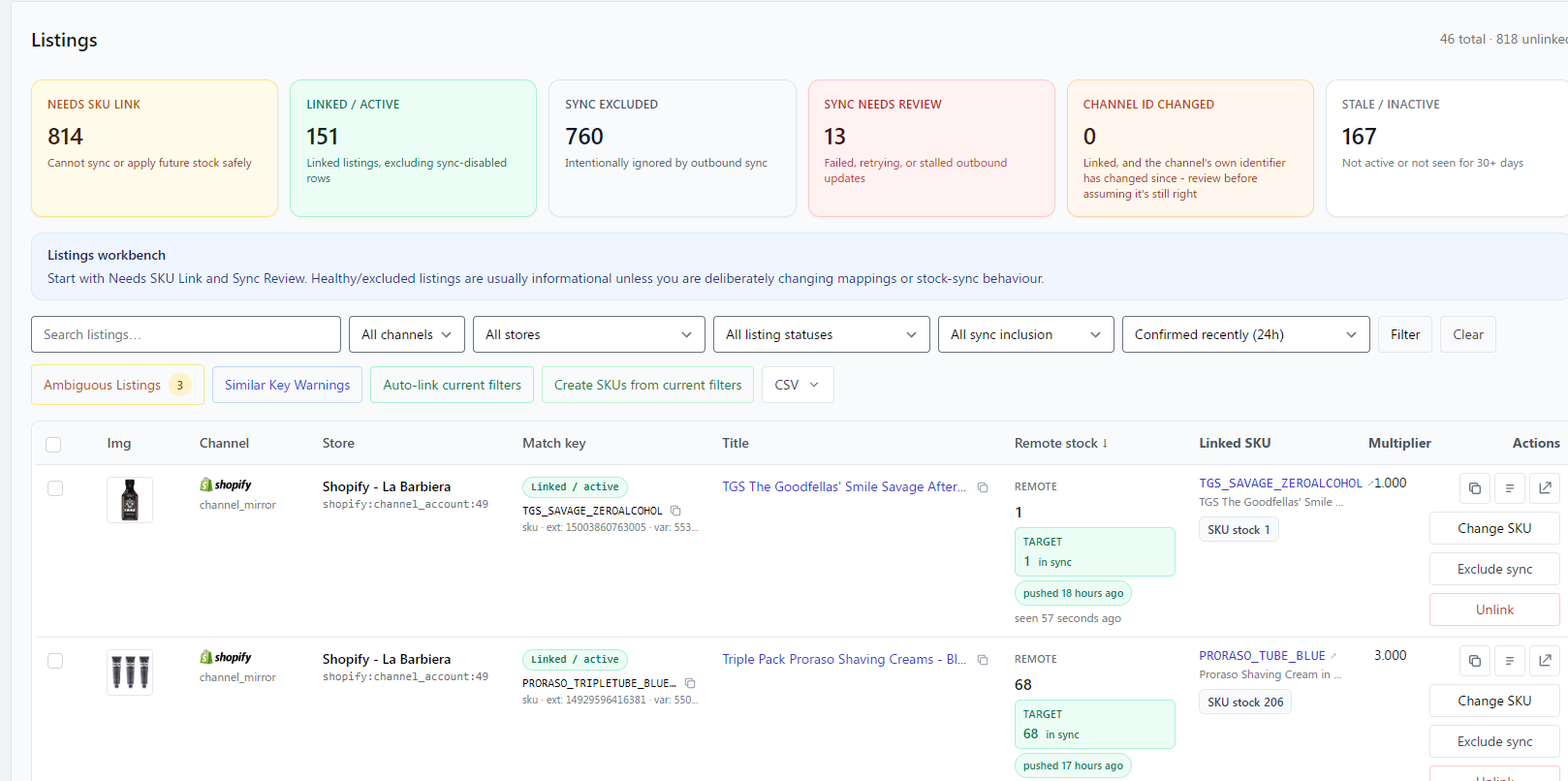Viewport: 1568px width, 781px height.
Task: Copy icon in PRORASO_TUBE_BLUE row actions
Action: tap(1474, 661)
